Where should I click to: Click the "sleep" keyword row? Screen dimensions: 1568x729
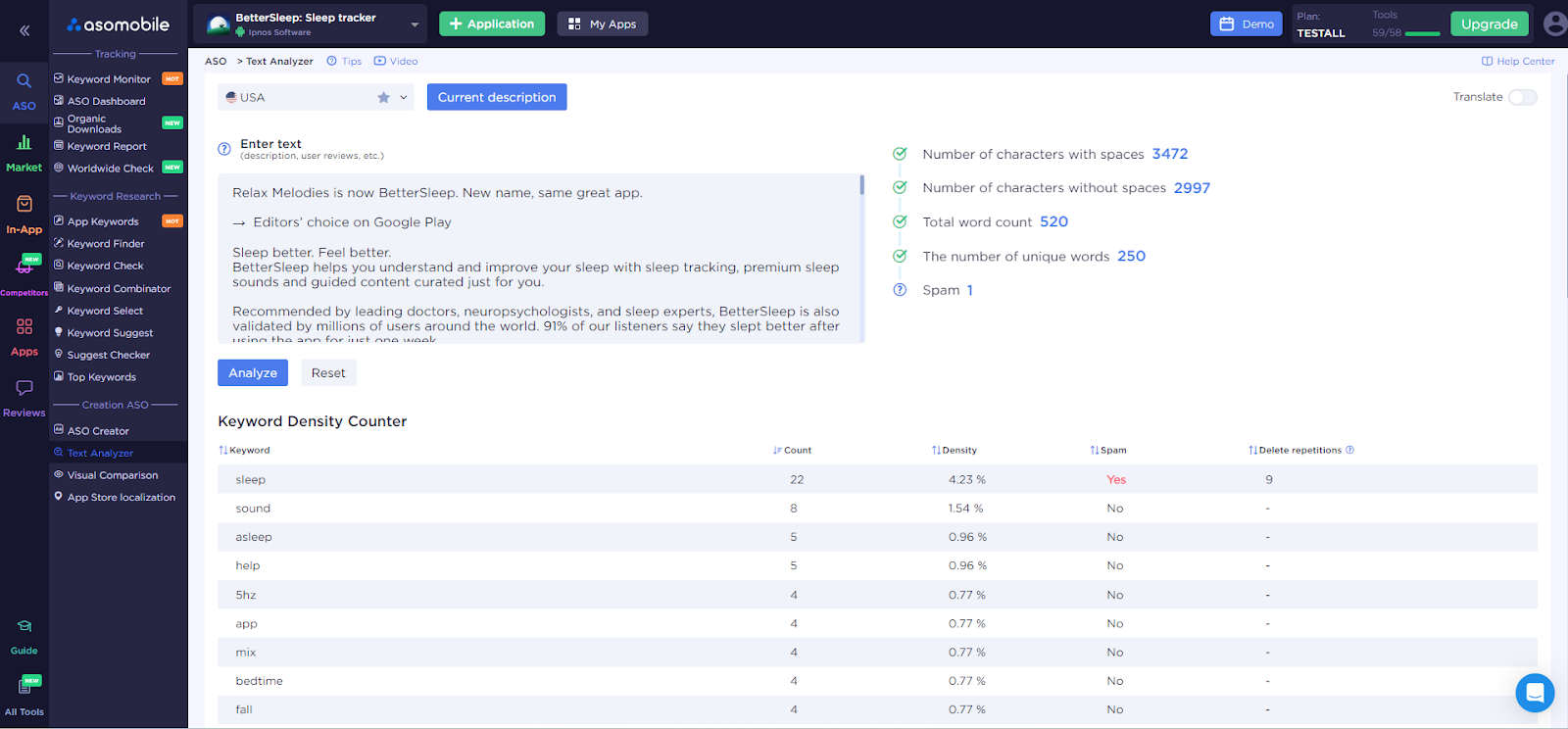click(x=877, y=479)
